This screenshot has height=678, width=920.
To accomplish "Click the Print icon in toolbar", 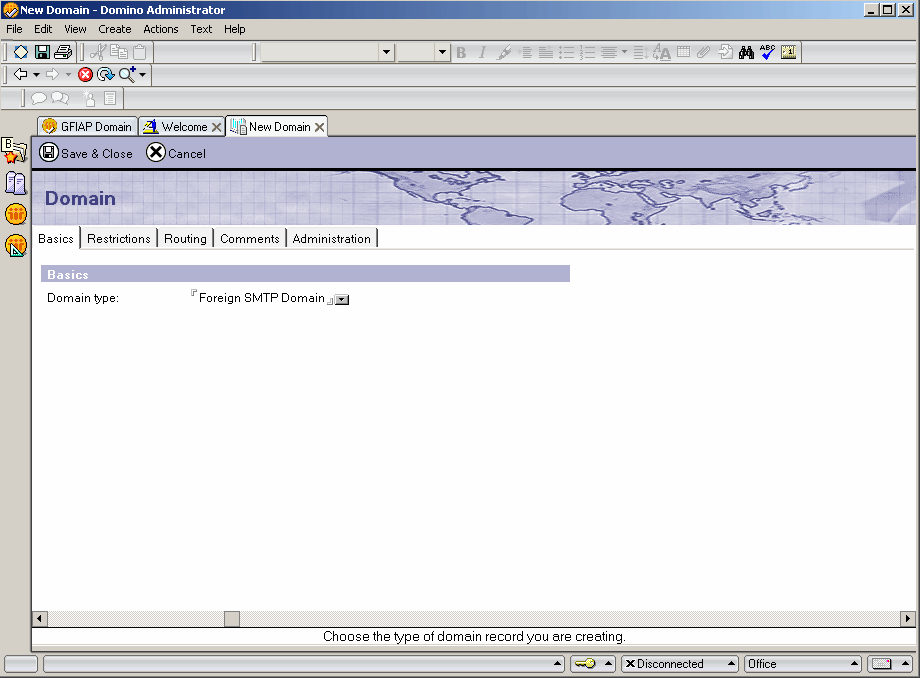I will coord(63,52).
